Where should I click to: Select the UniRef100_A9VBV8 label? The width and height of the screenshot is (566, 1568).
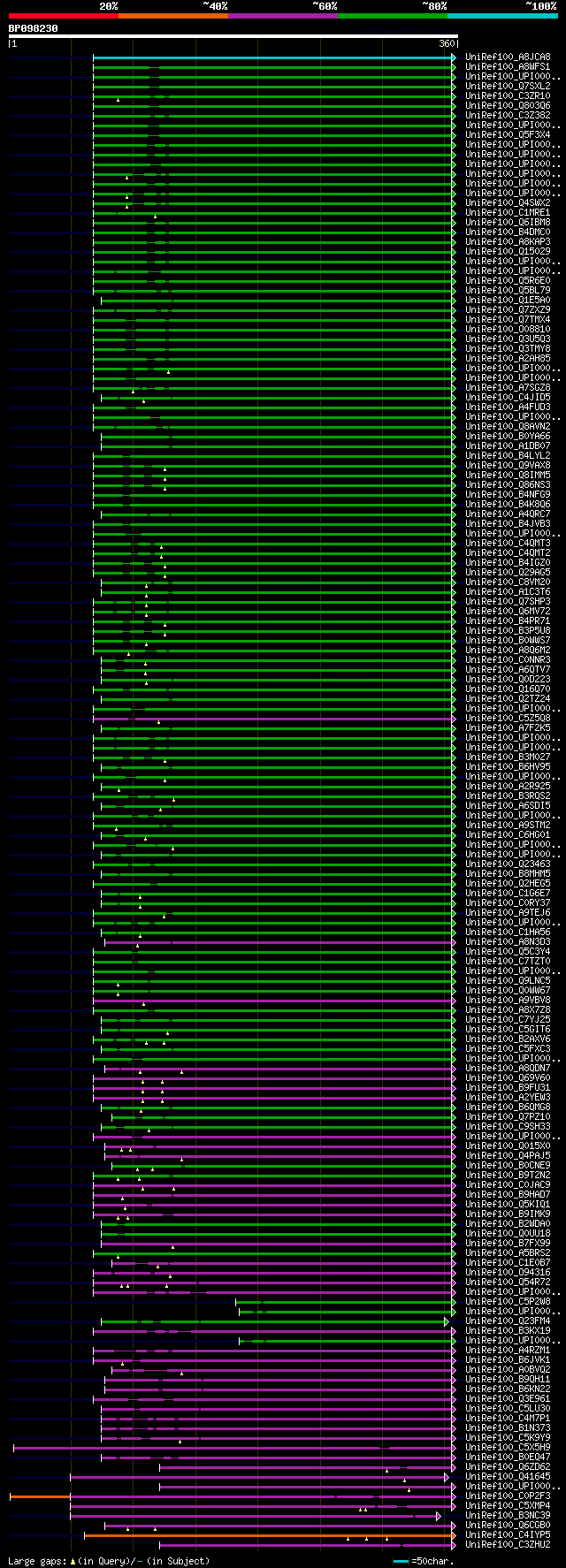[508, 1001]
